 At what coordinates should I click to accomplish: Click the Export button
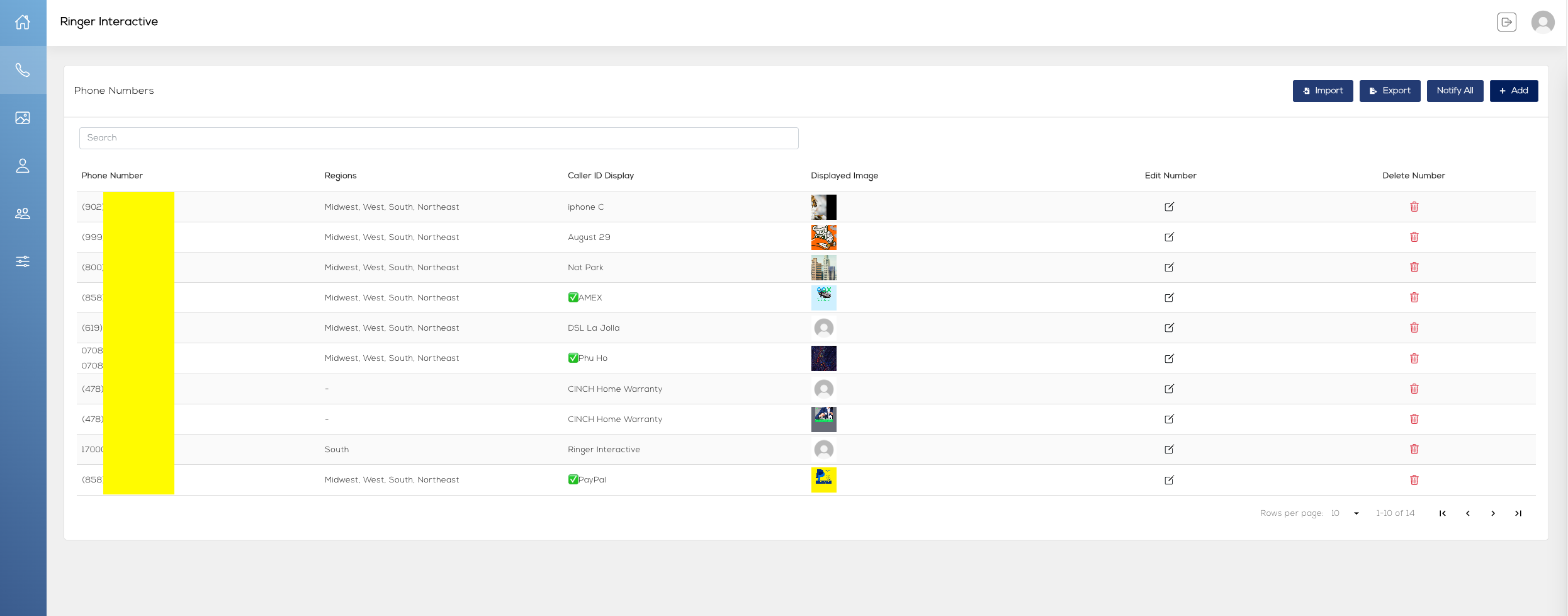1389,91
